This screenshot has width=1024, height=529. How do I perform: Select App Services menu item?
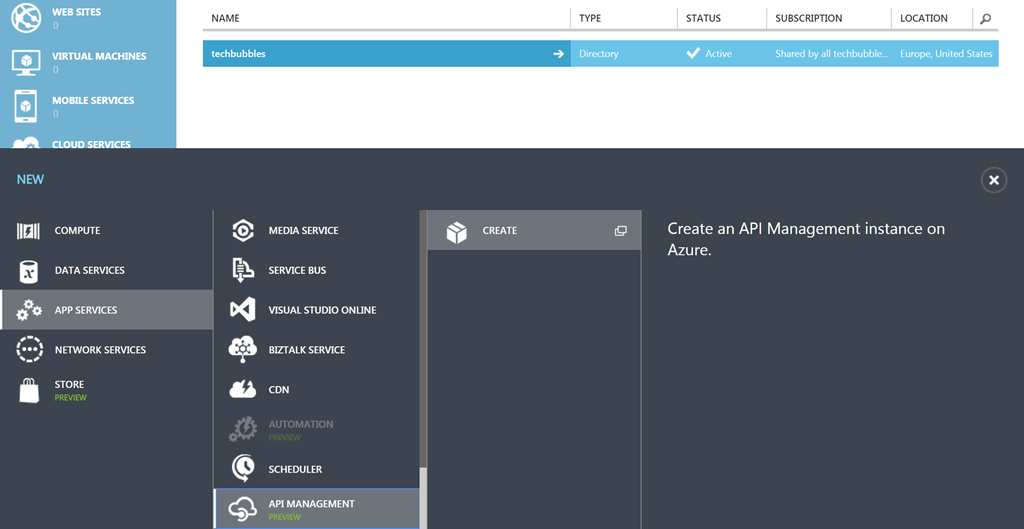[106, 310]
